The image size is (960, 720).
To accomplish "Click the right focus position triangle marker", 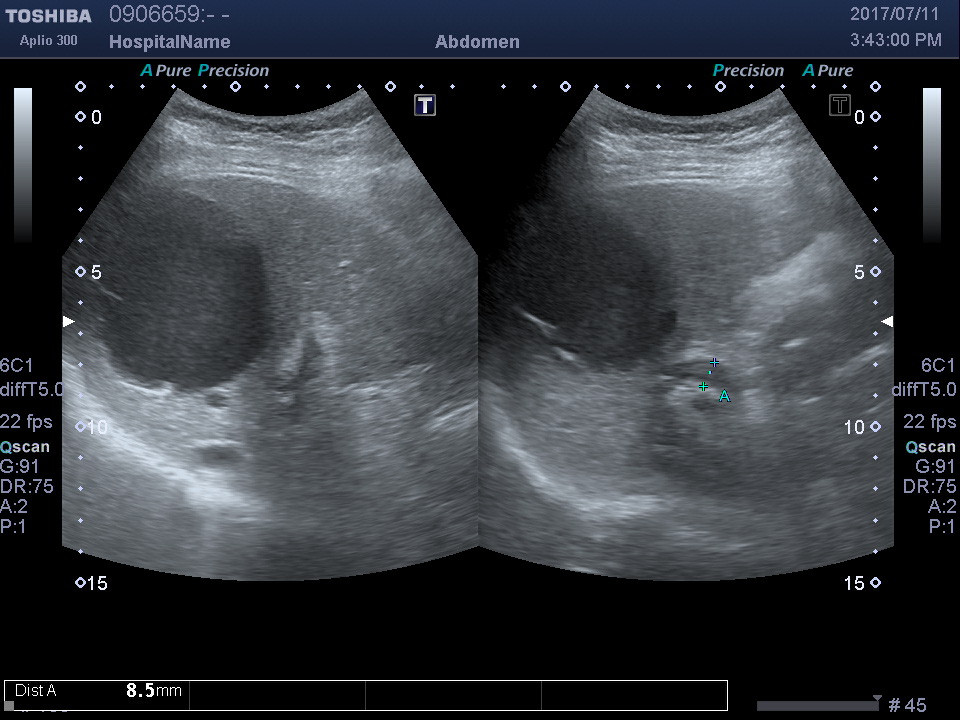I will click(887, 321).
